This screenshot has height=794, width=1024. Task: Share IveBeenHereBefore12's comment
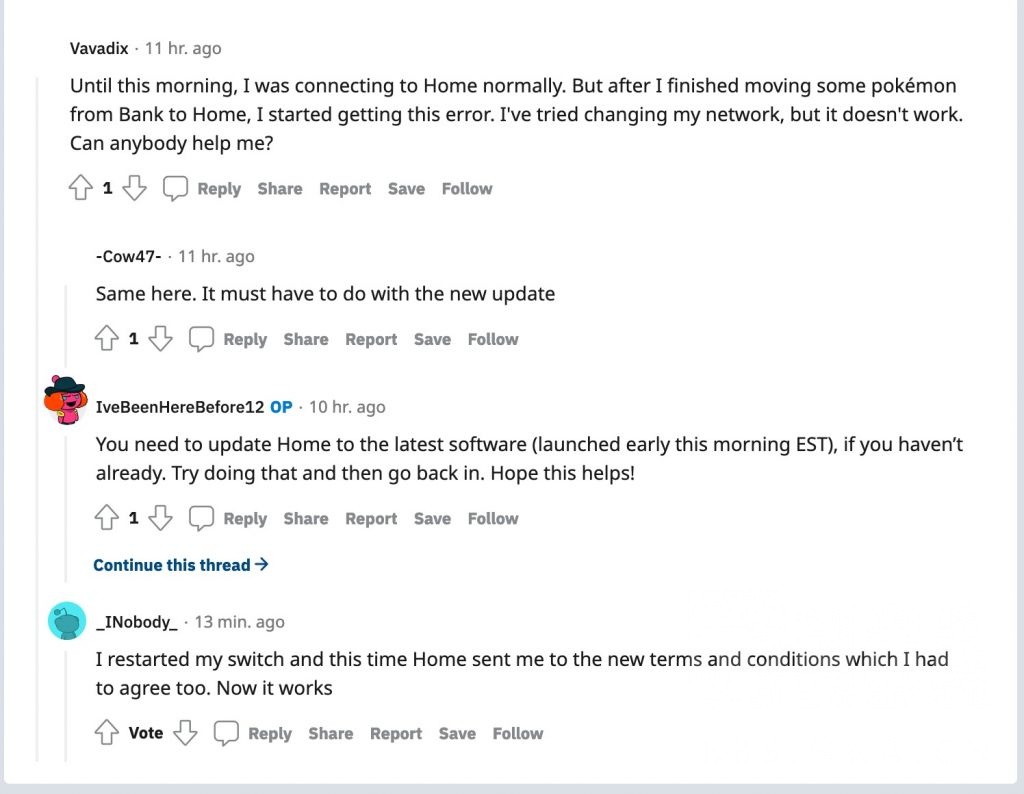click(x=306, y=519)
